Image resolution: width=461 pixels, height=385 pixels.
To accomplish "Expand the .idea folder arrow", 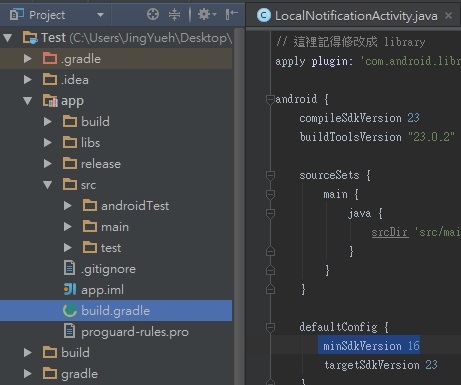I will 28,80.
